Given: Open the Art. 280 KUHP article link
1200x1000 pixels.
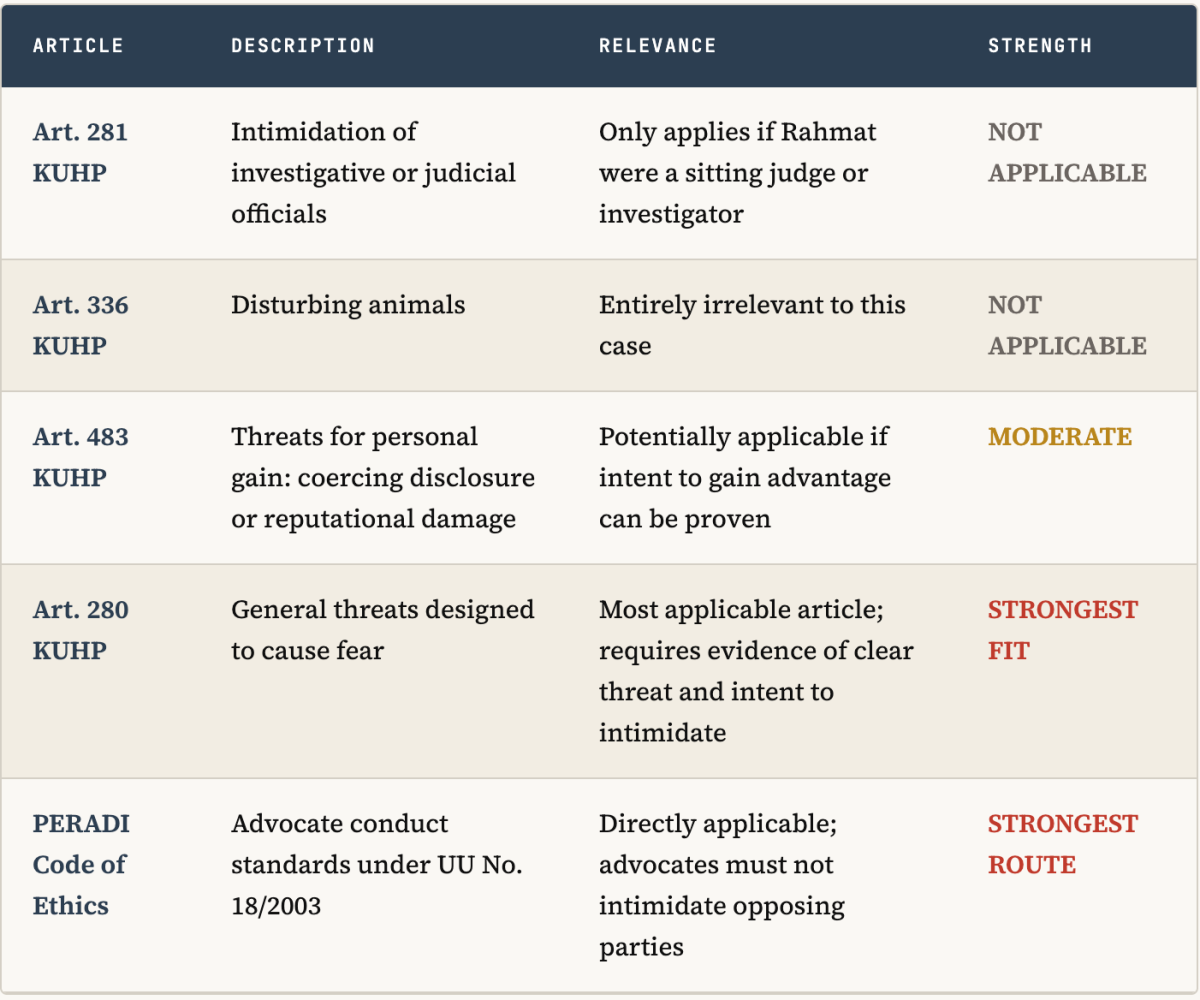Looking at the screenshot, I should coord(81,630).
